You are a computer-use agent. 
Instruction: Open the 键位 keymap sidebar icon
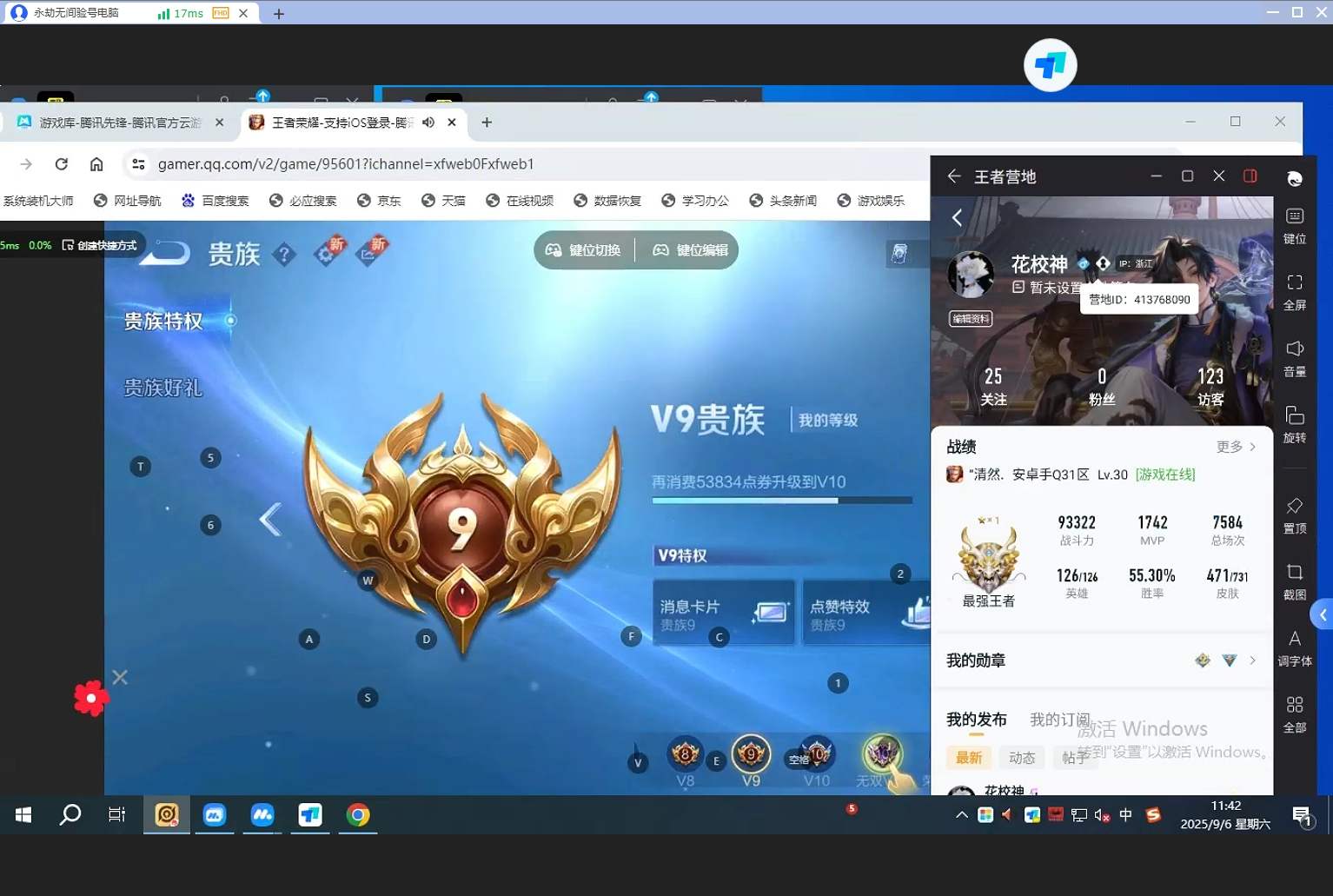point(1294,225)
